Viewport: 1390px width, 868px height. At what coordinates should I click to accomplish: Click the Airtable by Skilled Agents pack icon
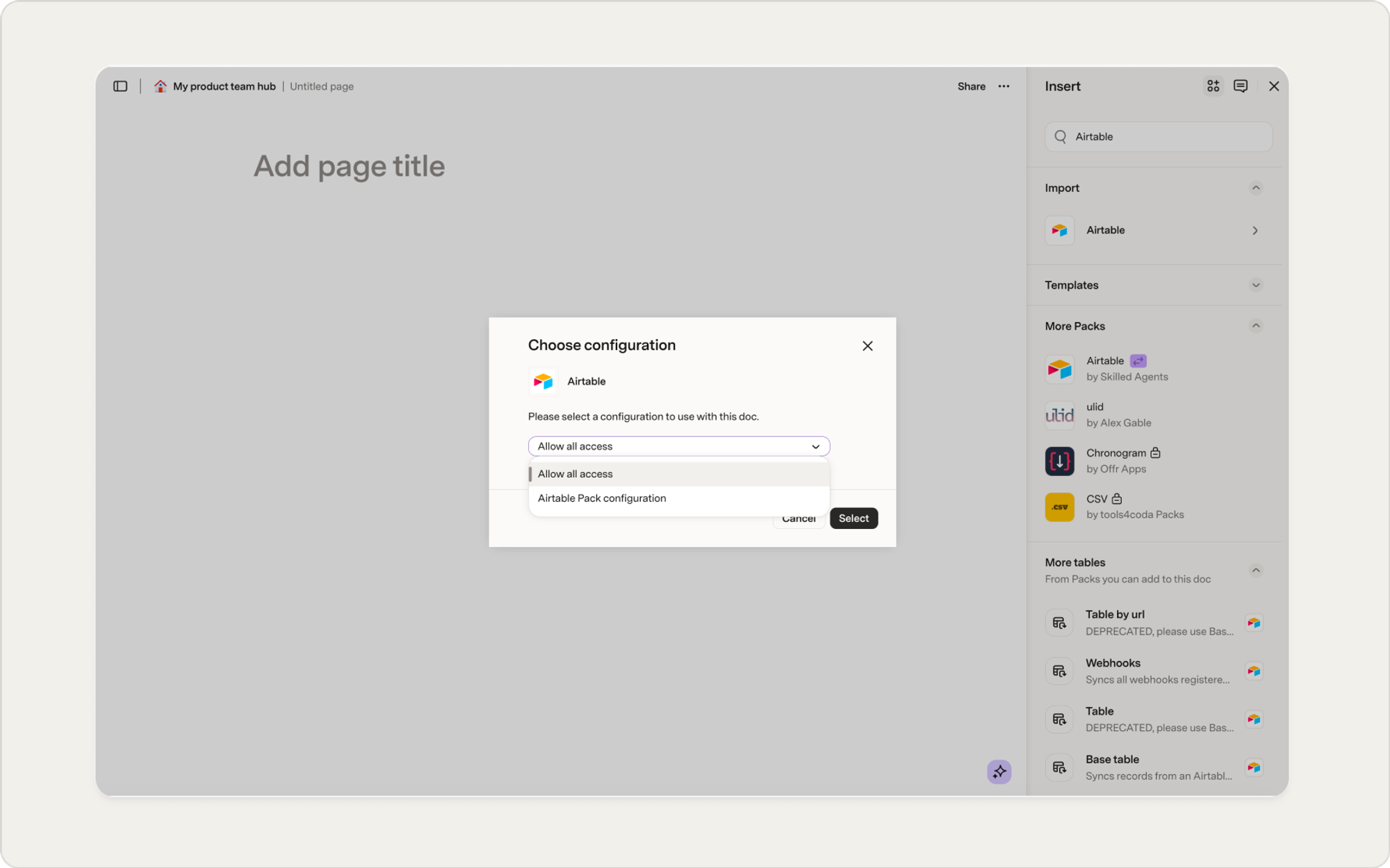pyautogui.click(x=1060, y=369)
